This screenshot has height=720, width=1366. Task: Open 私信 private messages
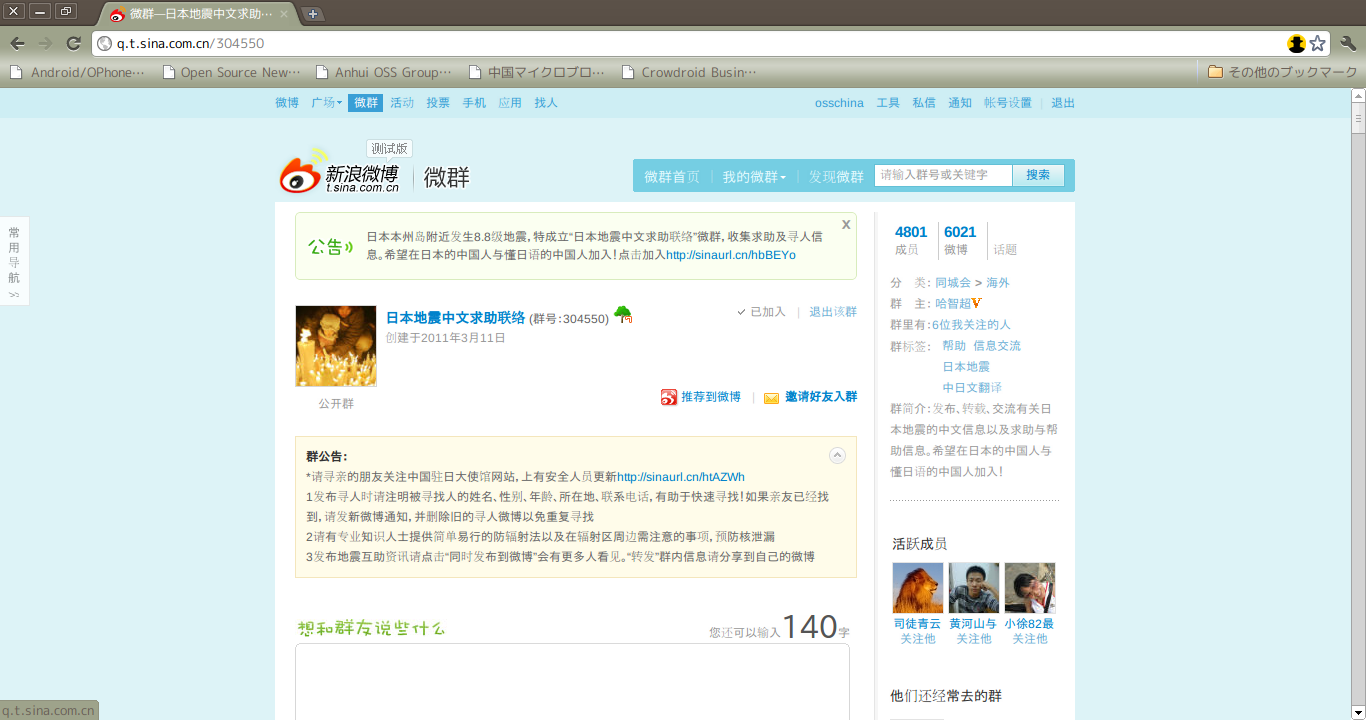click(924, 103)
